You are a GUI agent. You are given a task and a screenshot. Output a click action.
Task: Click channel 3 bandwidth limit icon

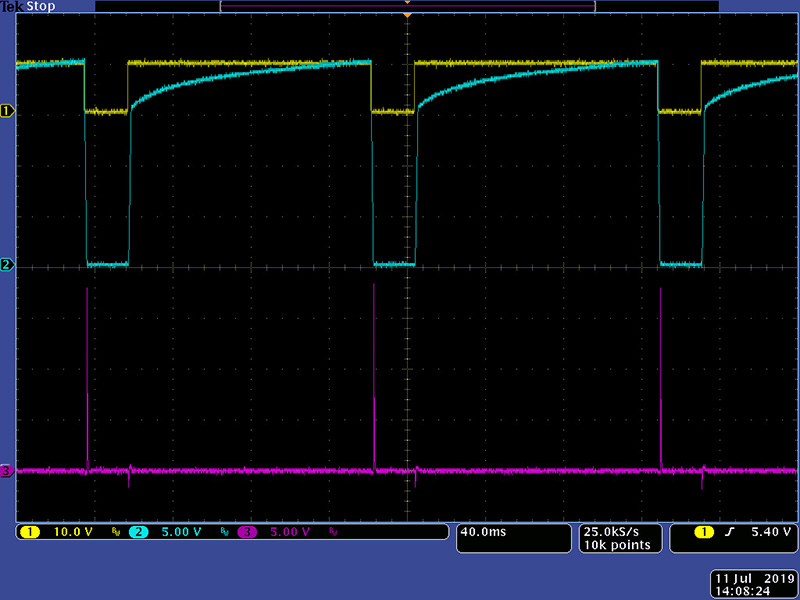pyautogui.click(x=333, y=532)
